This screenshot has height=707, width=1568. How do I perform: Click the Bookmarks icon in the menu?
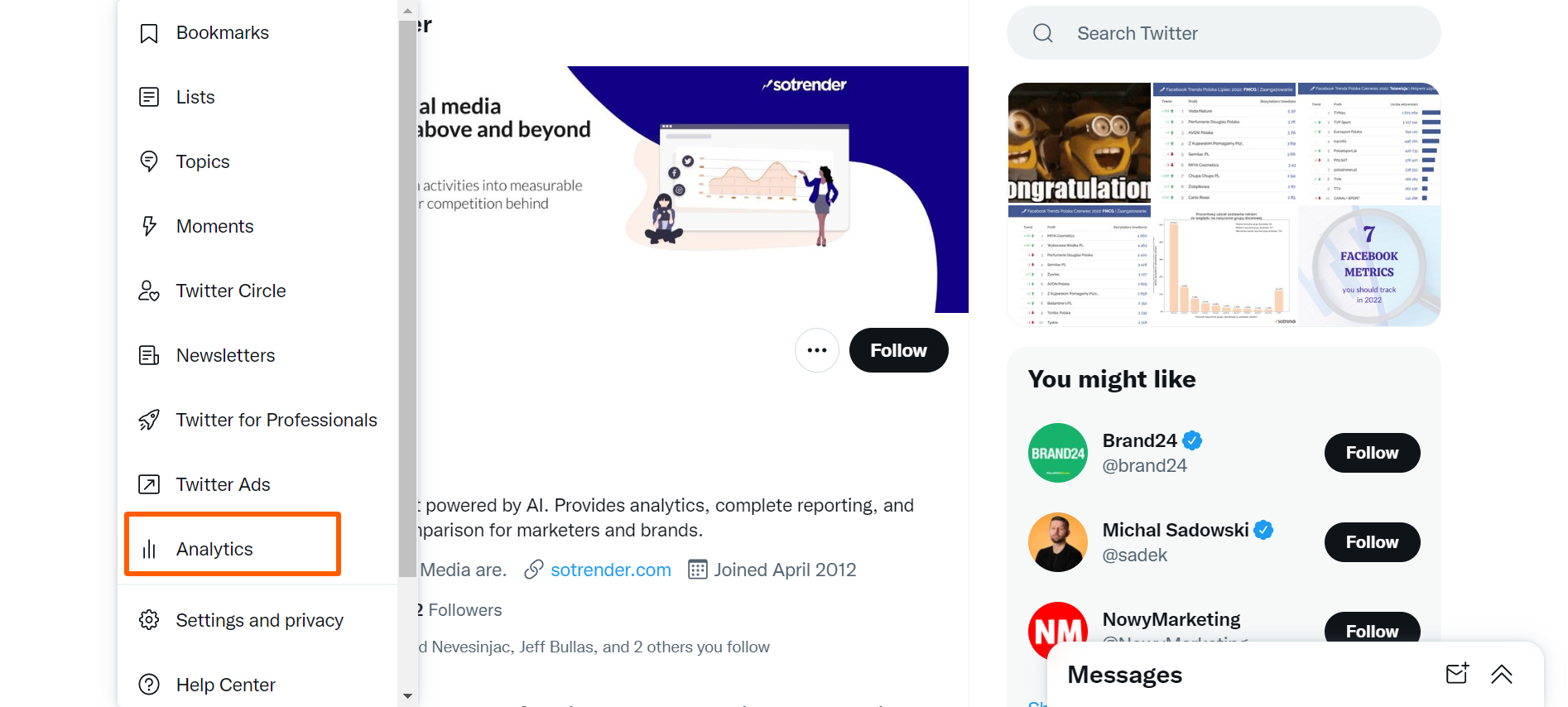point(149,33)
